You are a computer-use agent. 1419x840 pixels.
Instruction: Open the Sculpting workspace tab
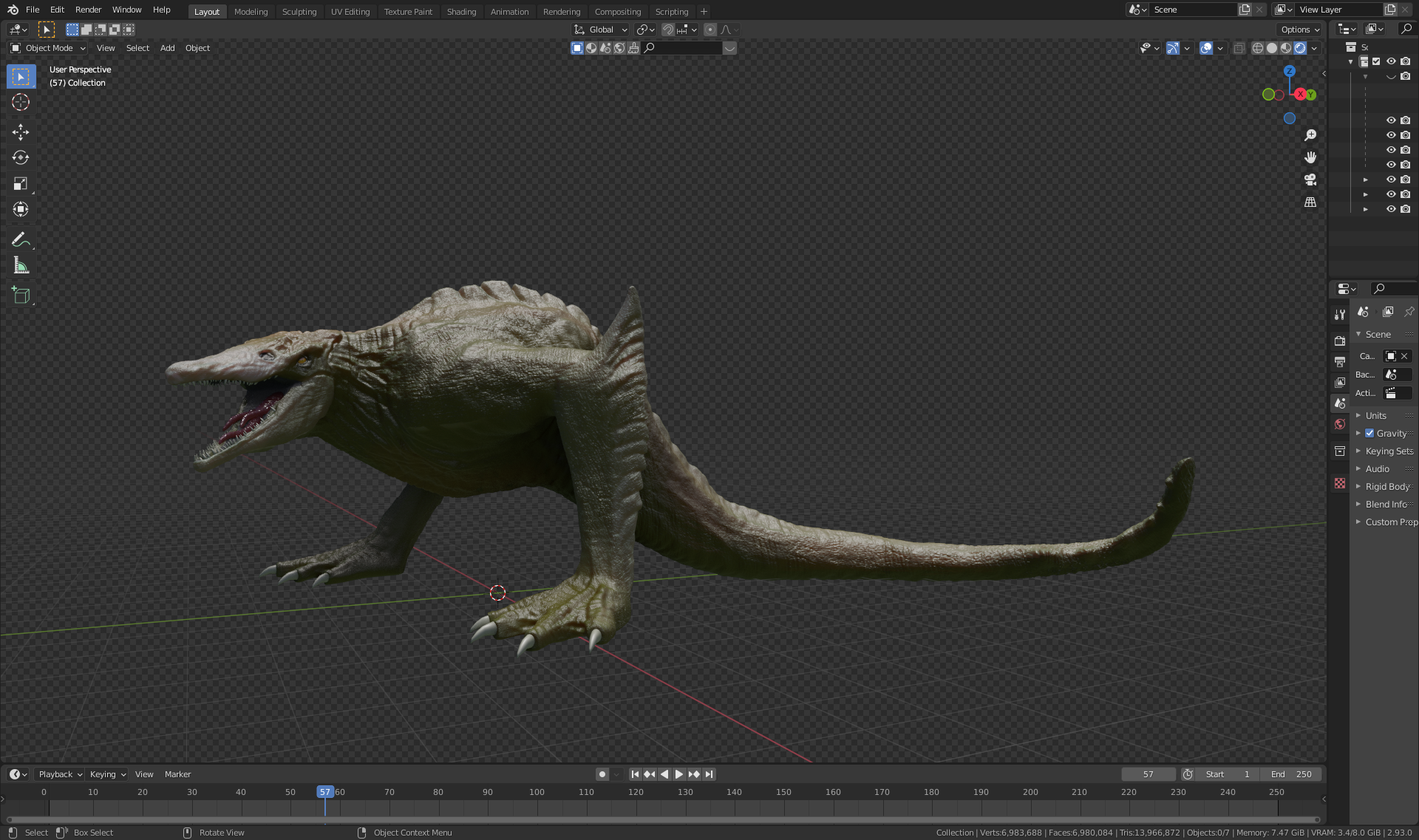pyautogui.click(x=299, y=12)
